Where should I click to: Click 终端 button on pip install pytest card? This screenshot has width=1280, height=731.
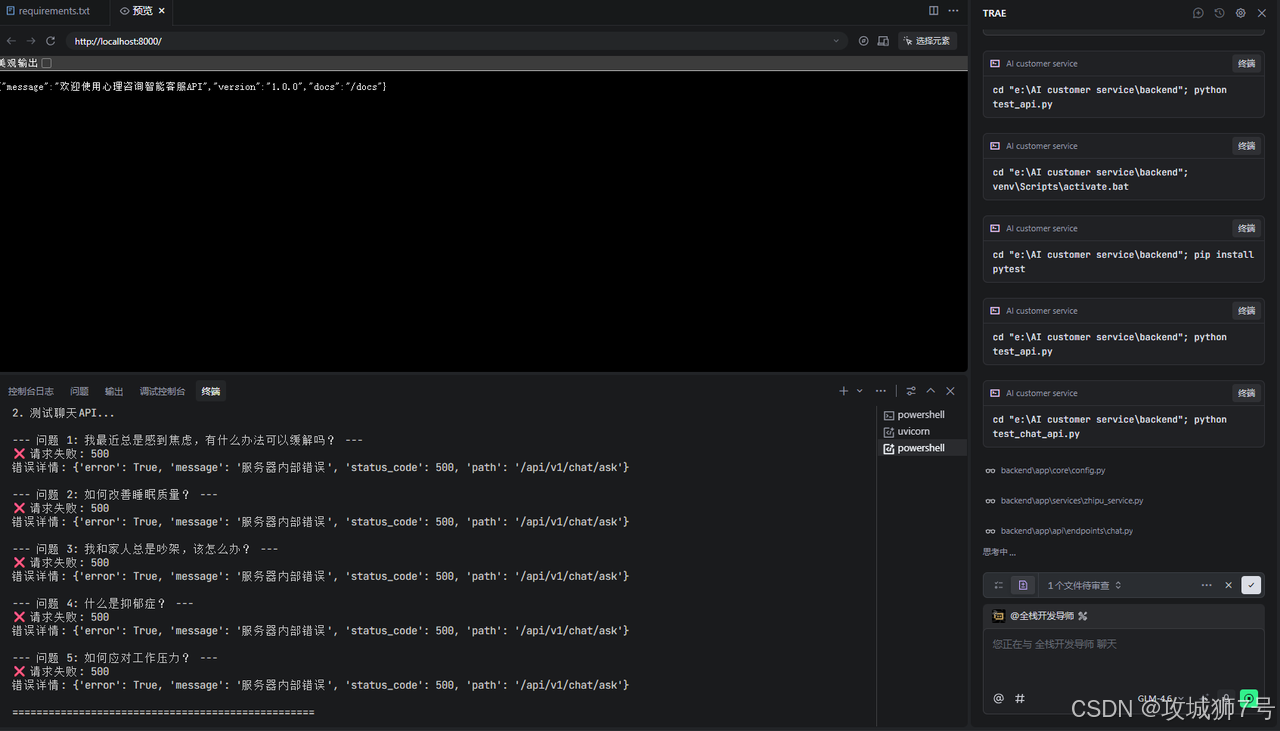pos(1246,228)
